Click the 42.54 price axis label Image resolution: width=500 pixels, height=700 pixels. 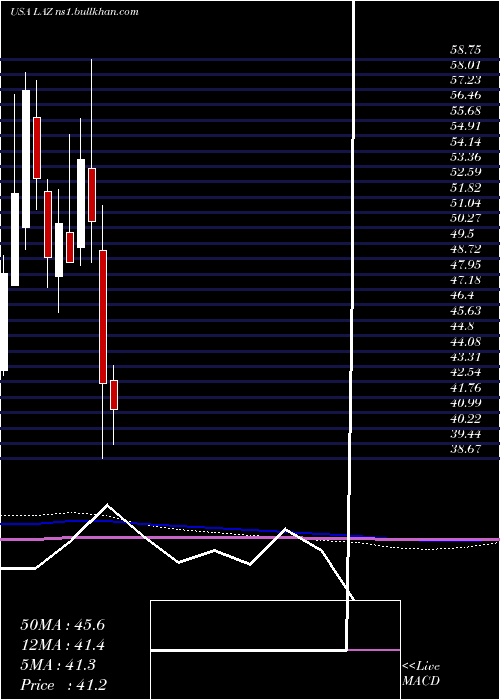click(x=465, y=372)
